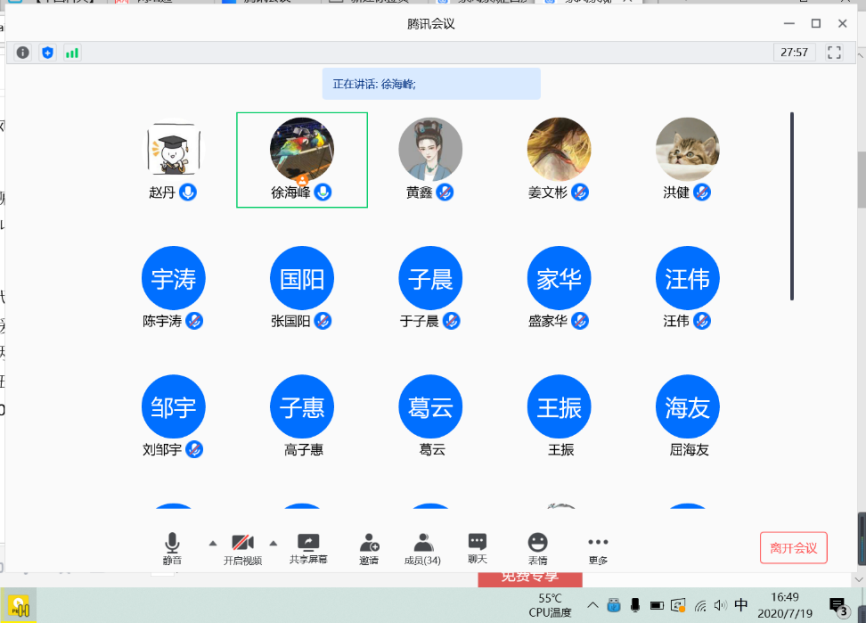The image size is (866, 623).
Task: Open Windows notification center
Action: (x=838, y=605)
